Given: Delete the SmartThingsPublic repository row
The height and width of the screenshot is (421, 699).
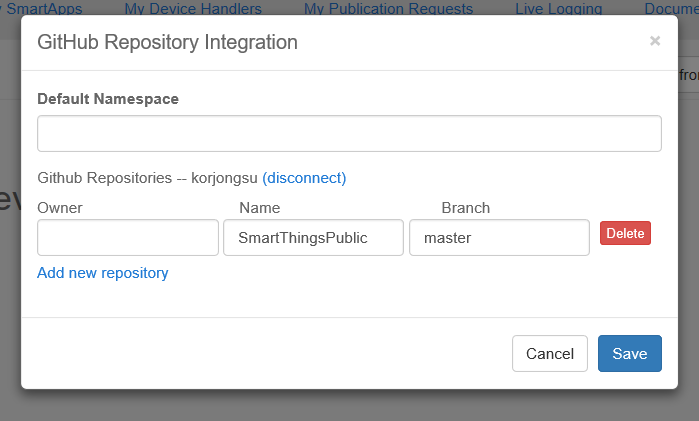Looking at the screenshot, I should tap(625, 233).
